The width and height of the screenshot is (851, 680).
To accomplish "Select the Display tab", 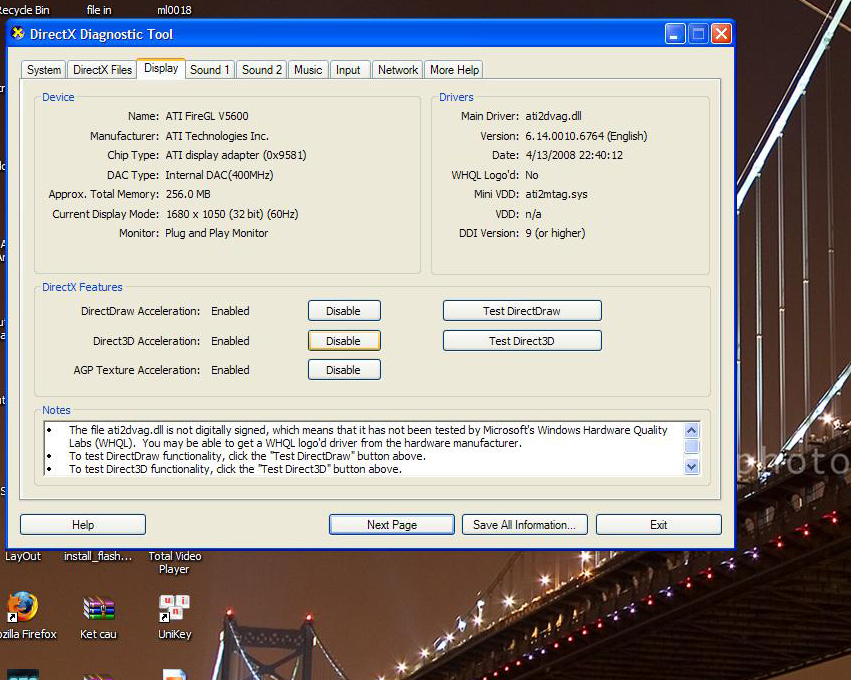I will [x=161, y=68].
